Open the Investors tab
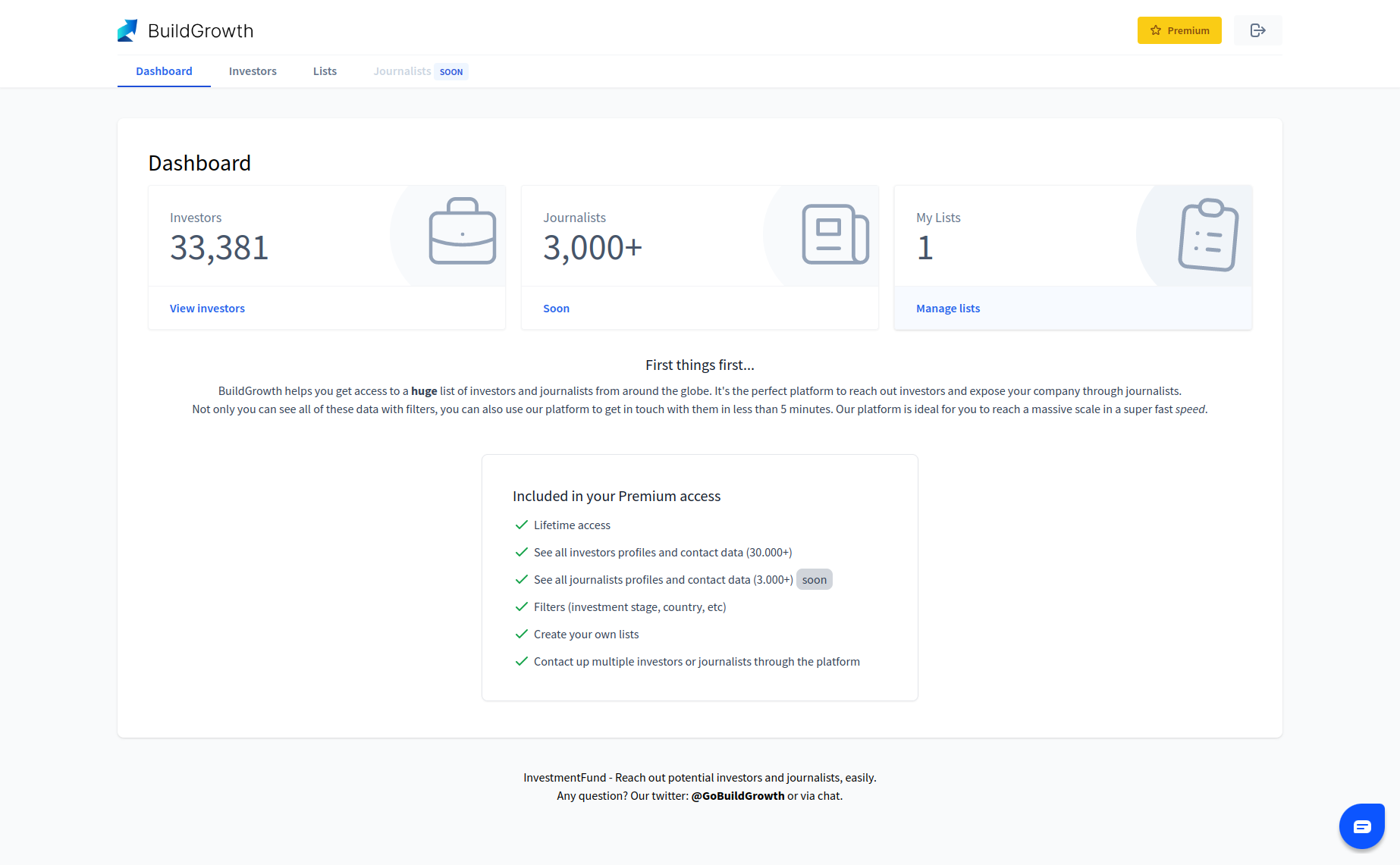1400x865 pixels. coord(253,71)
